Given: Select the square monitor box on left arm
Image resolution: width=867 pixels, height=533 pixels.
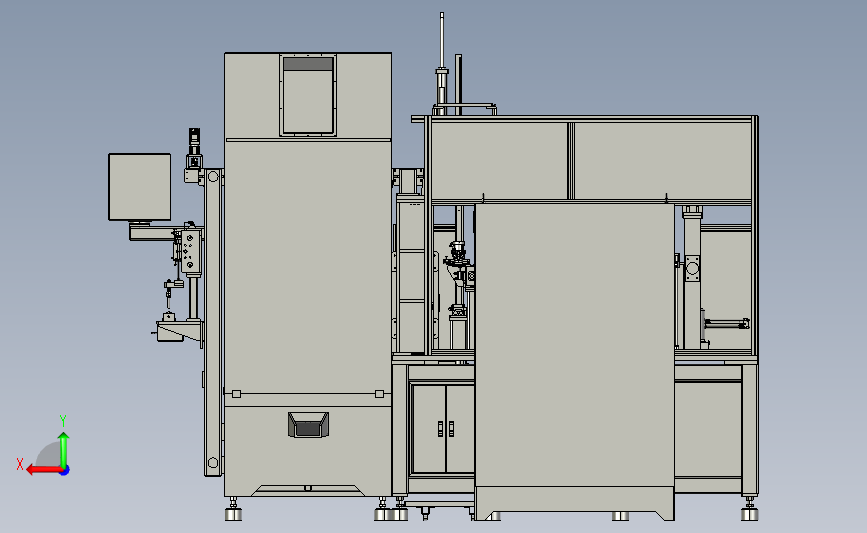Looking at the screenshot, I should (139, 187).
